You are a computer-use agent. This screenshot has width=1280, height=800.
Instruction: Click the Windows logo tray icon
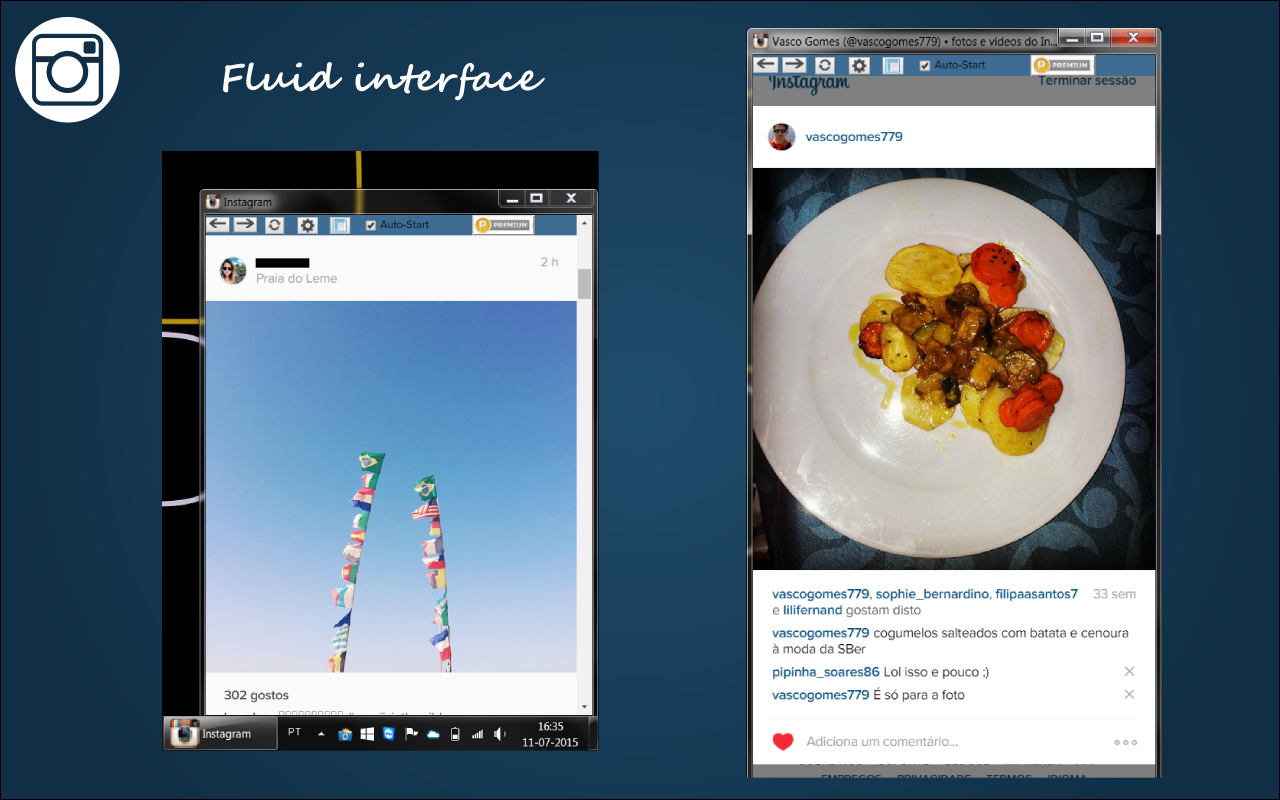367,734
